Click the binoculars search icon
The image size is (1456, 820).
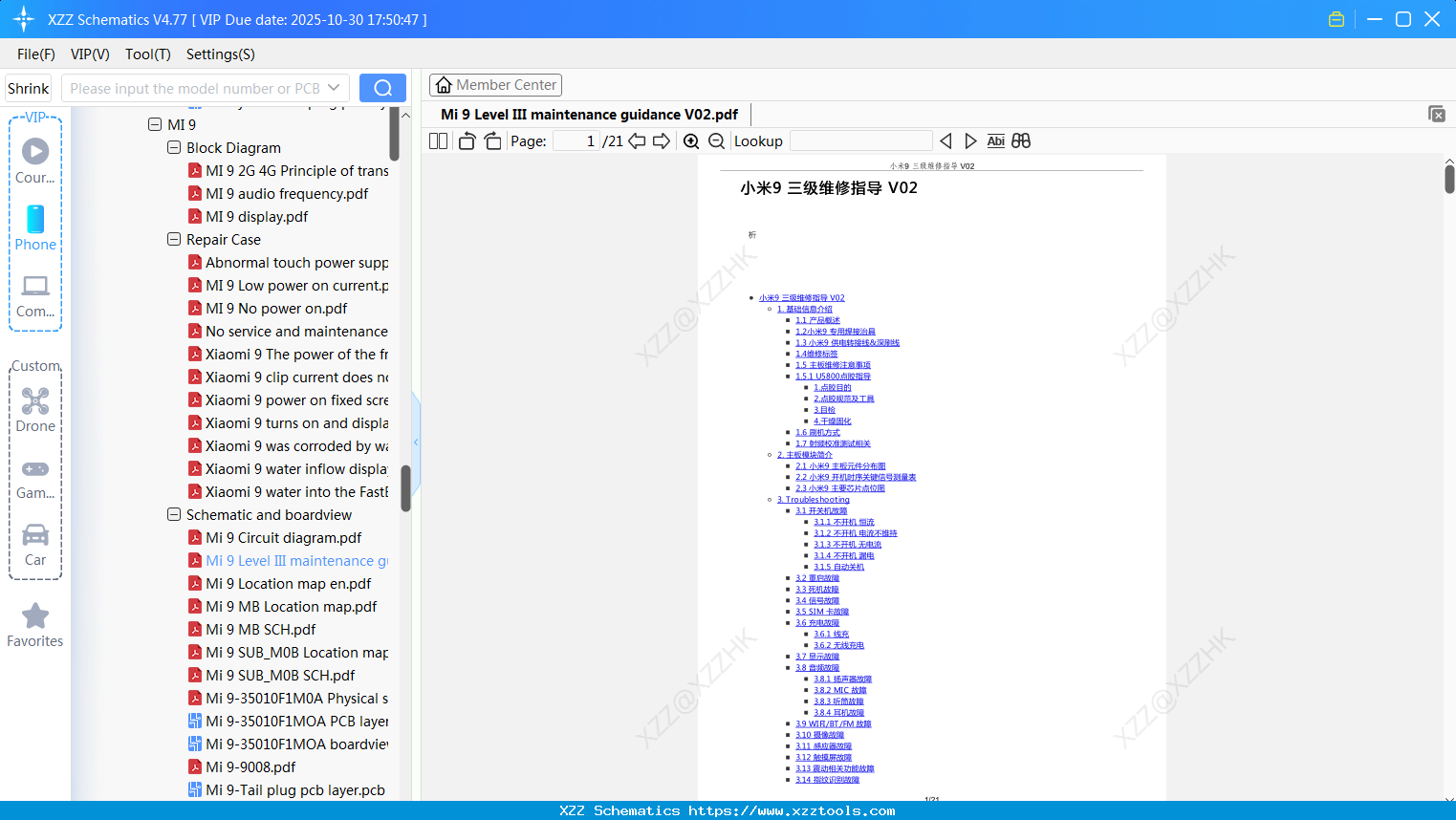click(x=1021, y=141)
